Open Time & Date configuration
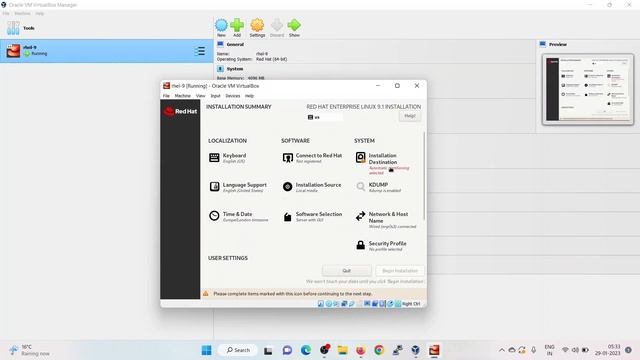Viewport: 640px width, 360px height. tap(238, 216)
